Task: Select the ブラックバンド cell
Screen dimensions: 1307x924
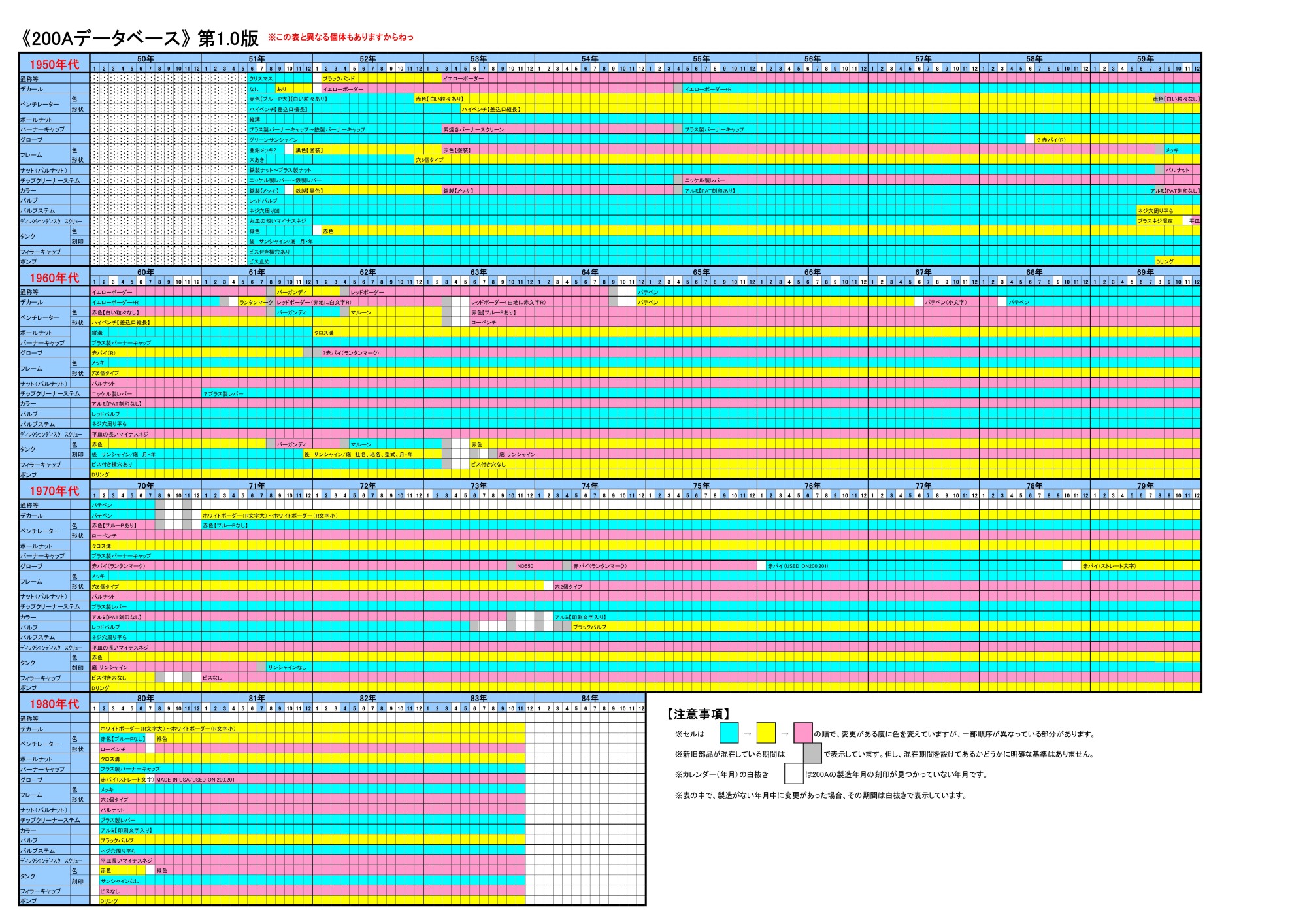Action: tap(339, 78)
